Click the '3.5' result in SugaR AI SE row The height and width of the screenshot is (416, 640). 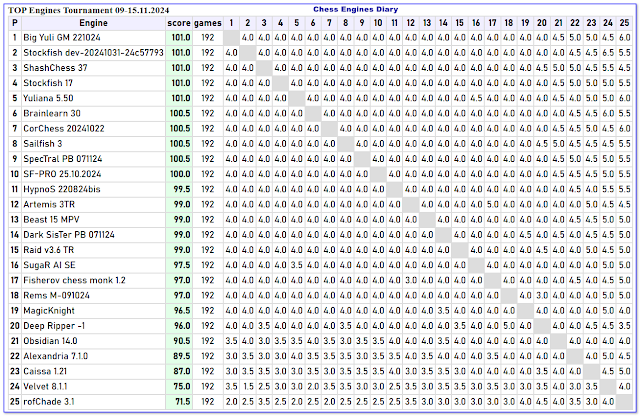[297, 265]
